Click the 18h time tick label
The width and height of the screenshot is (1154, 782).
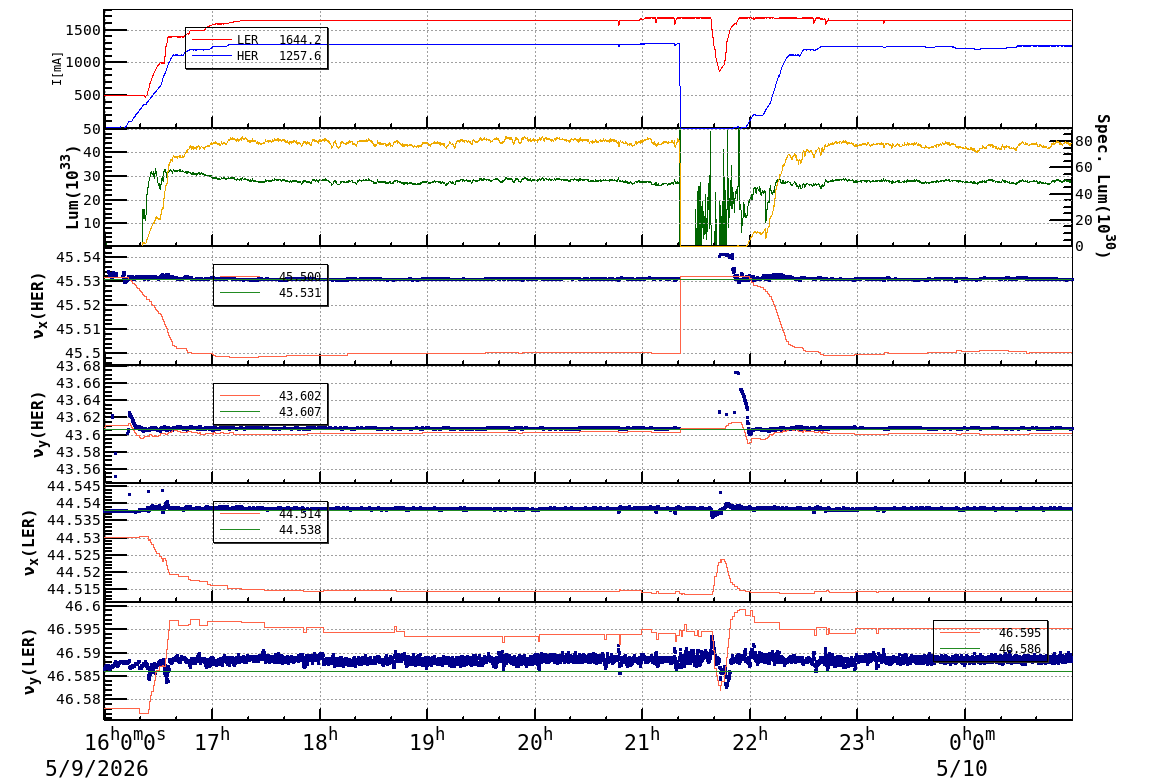[320, 739]
